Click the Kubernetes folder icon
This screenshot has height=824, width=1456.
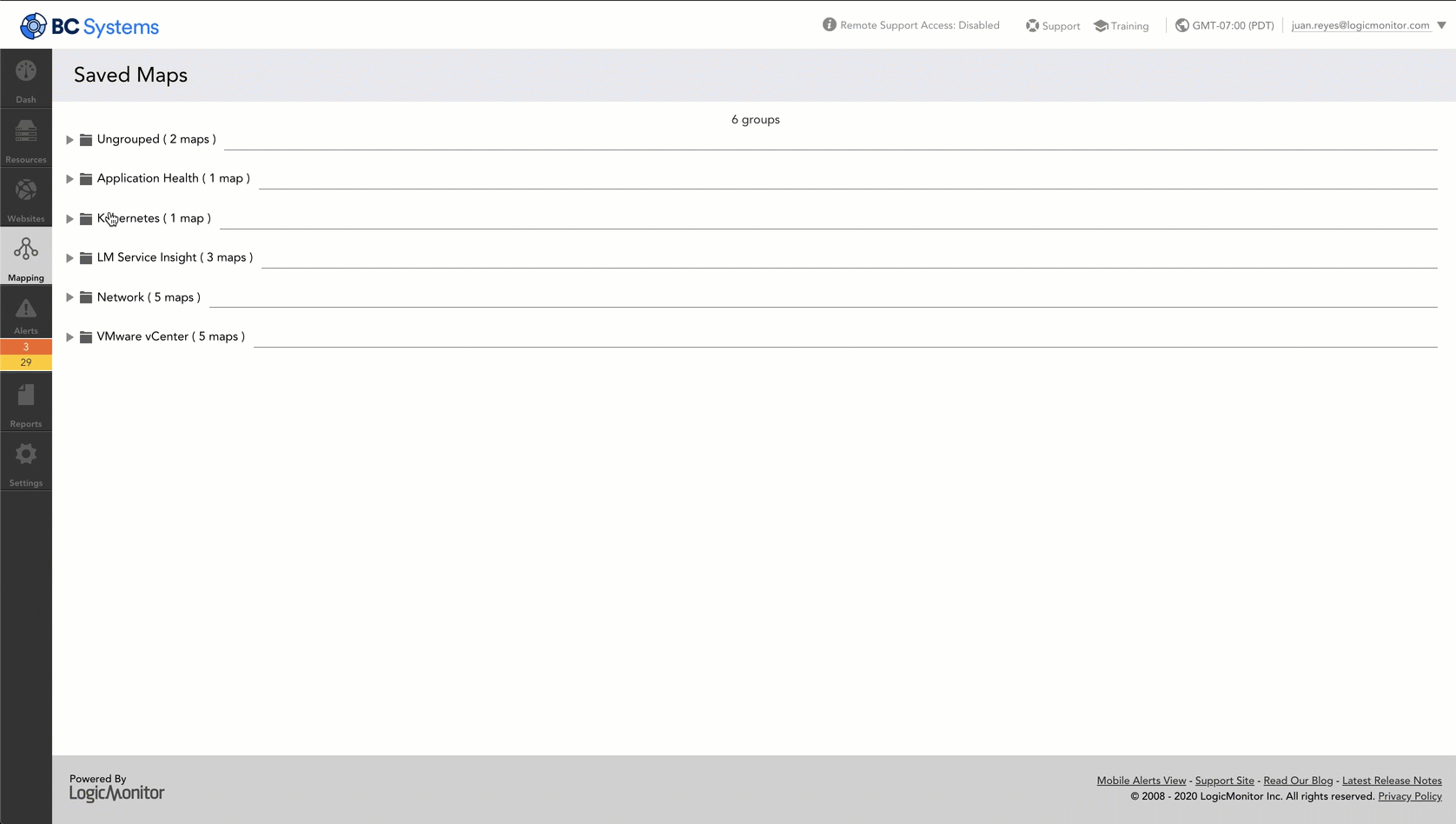(x=86, y=219)
